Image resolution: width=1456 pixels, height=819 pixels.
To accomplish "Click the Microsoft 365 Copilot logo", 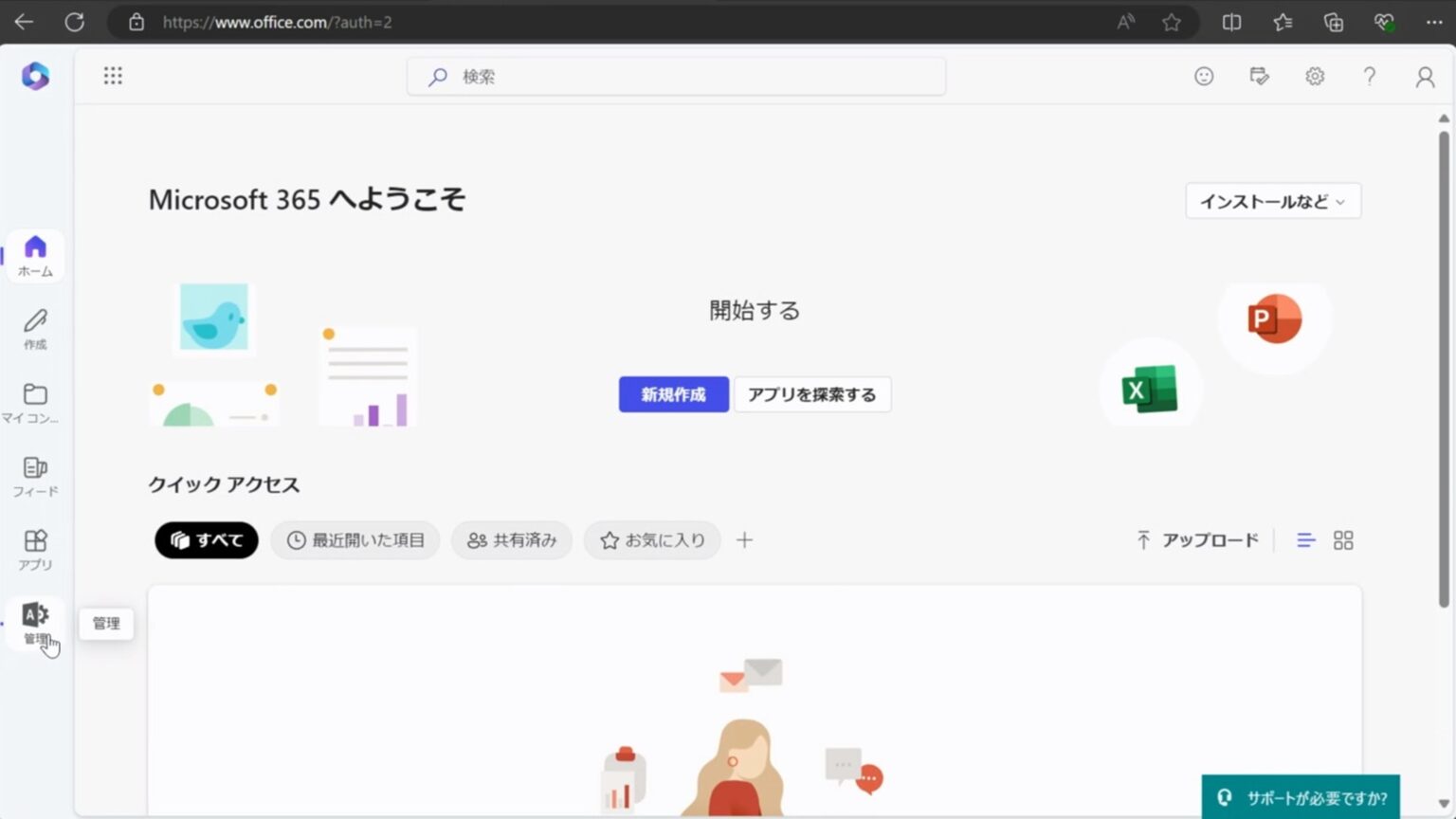I will tap(35, 76).
